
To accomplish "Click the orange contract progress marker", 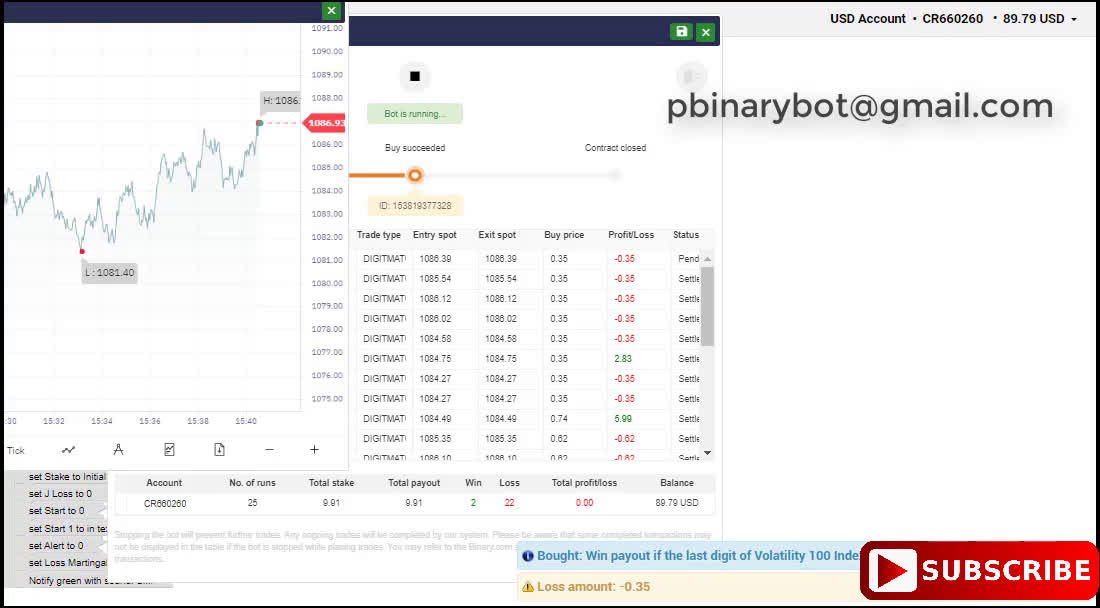I will 414,176.
